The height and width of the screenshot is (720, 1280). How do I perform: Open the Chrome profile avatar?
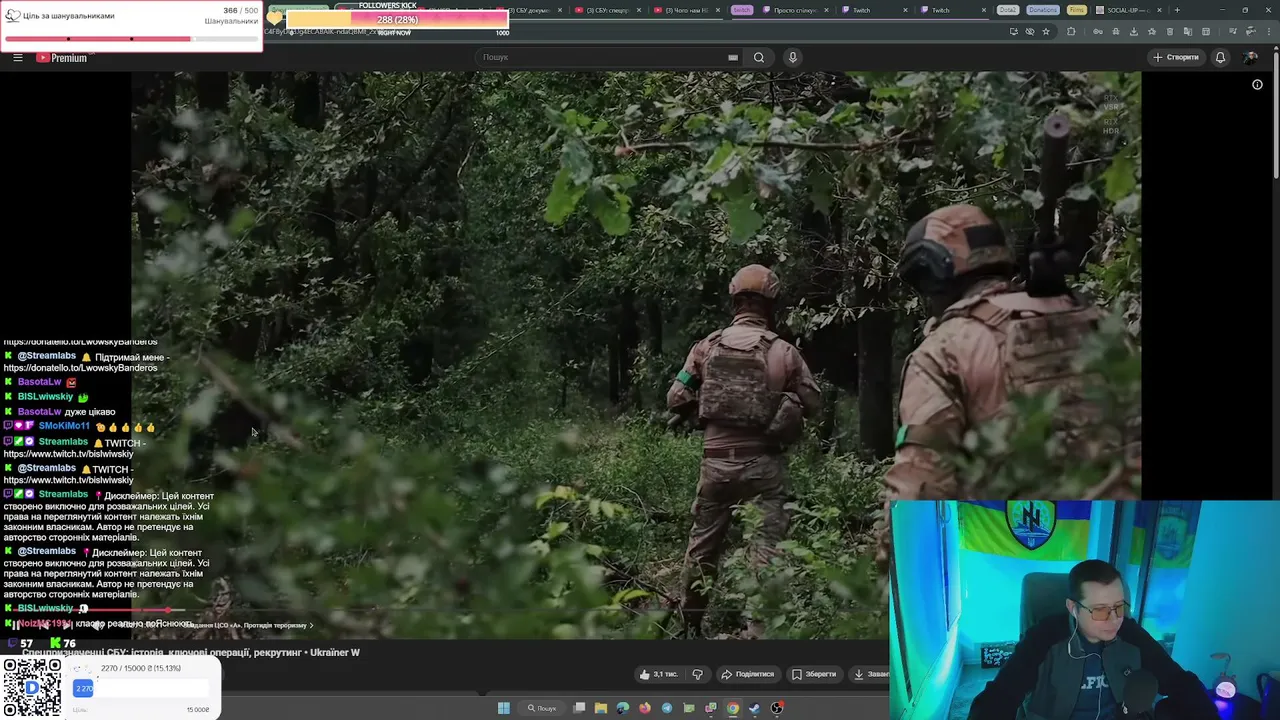tap(1250, 31)
